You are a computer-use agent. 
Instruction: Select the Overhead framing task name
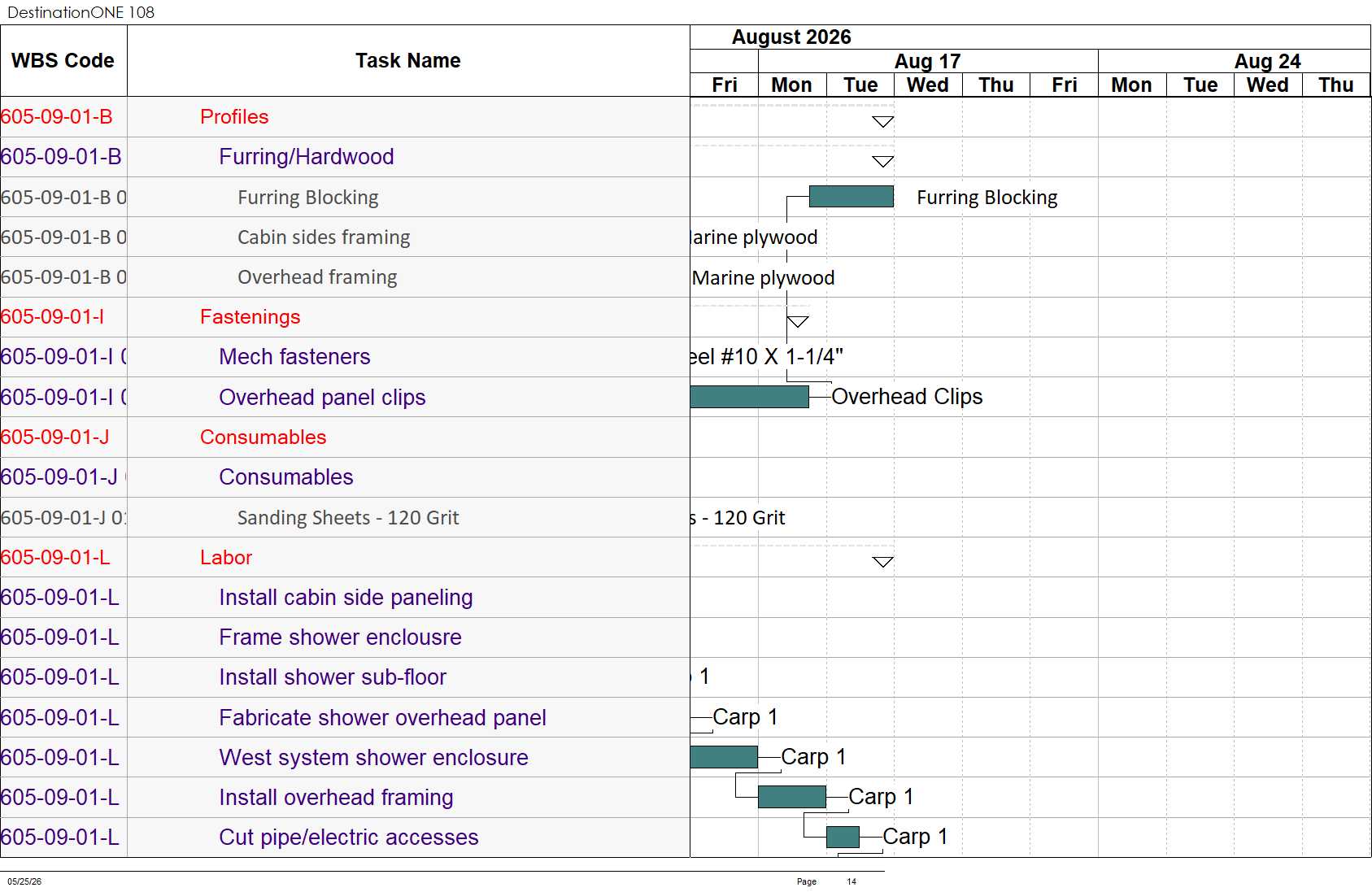(x=317, y=277)
